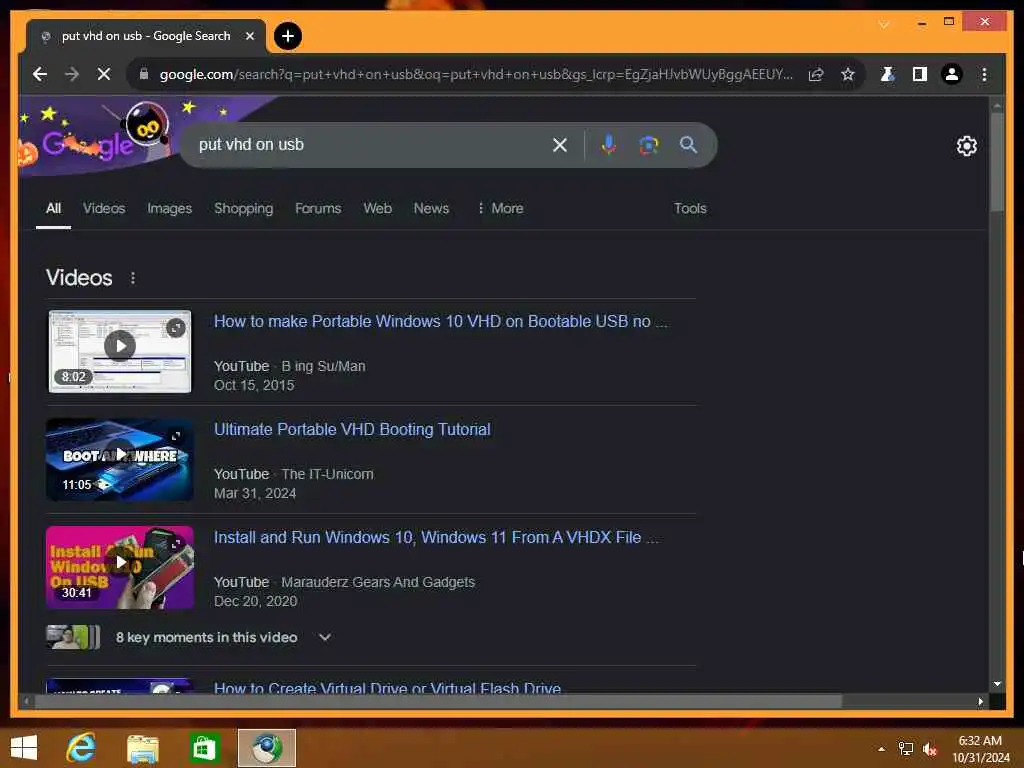
Task: Open Google quick settings gear
Action: coord(967,146)
